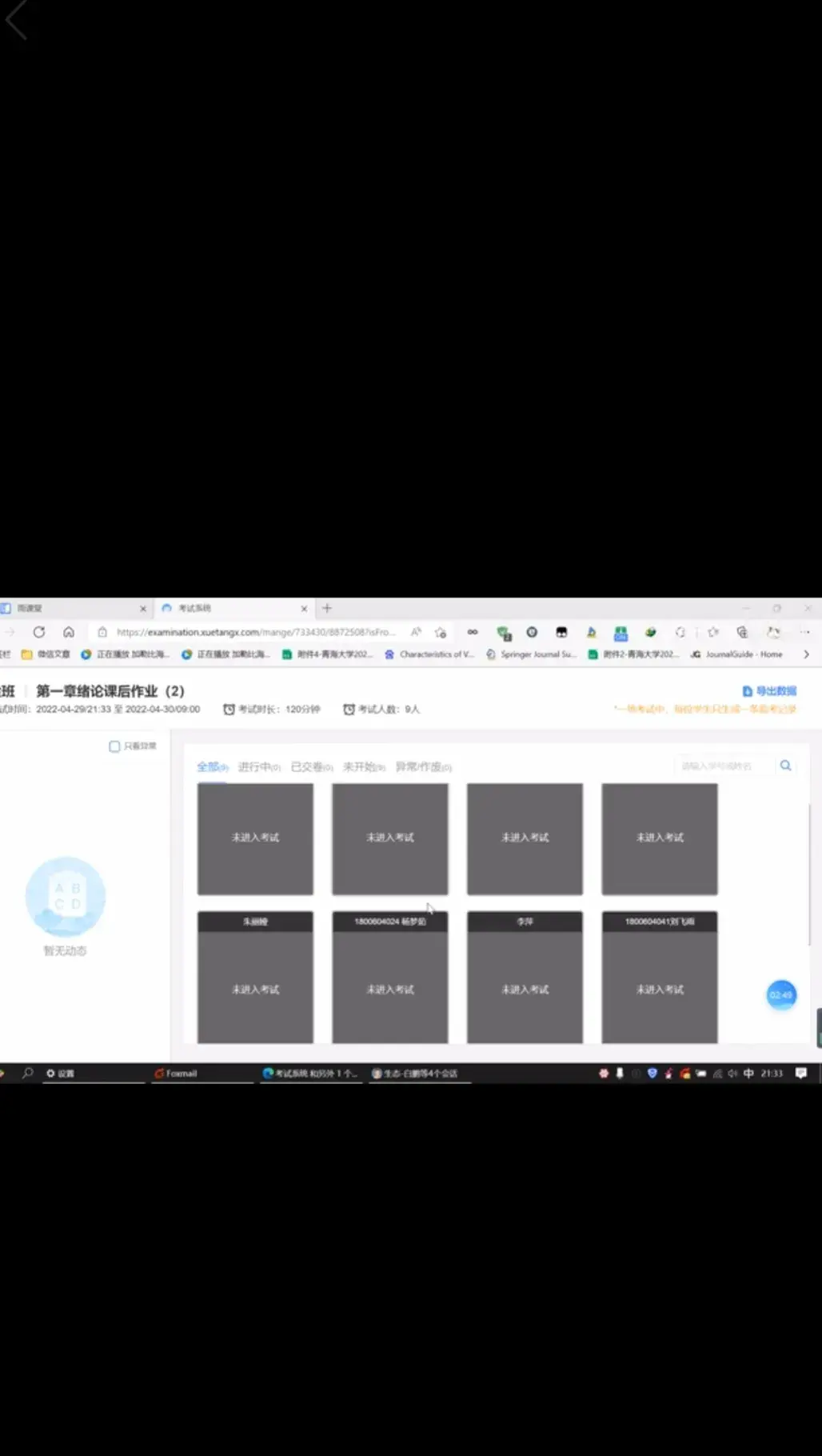Viewport: 822px width, 1456px height.
Task: Select the 全部 tab
Action: click(x=212, y=766)
